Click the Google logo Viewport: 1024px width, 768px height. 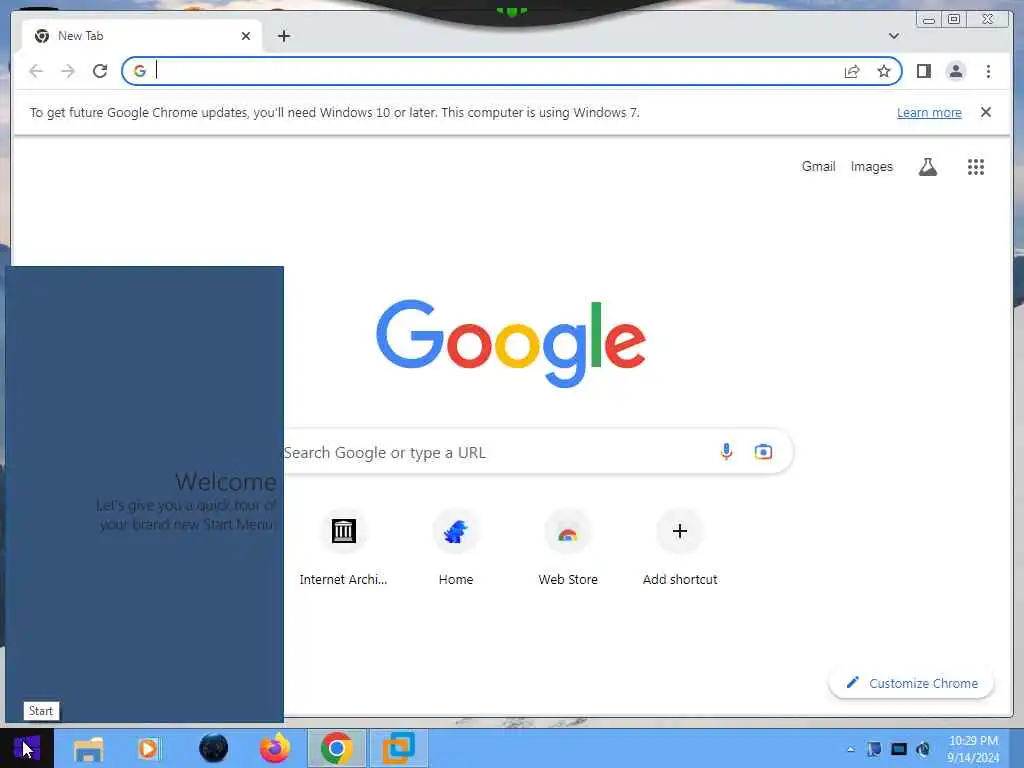coord(511,343)
